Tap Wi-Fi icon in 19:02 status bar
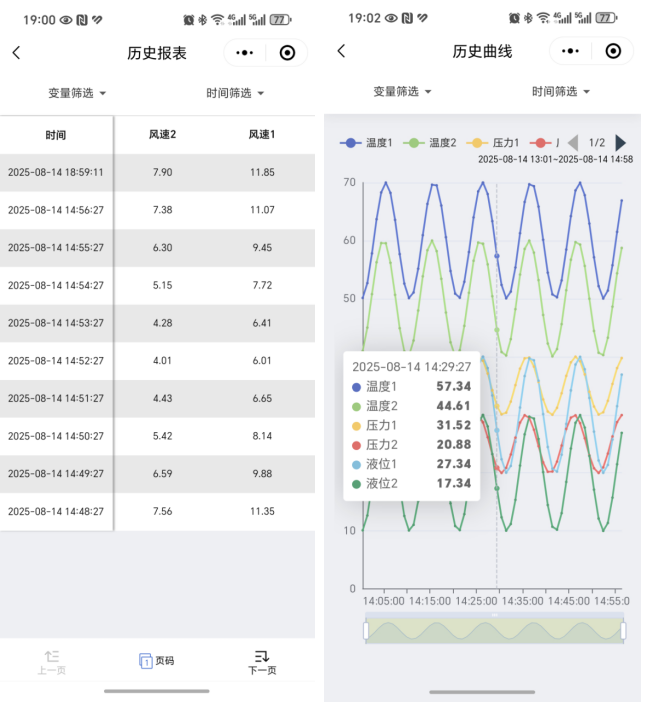648x707 pixels. (x=544, y=18)
